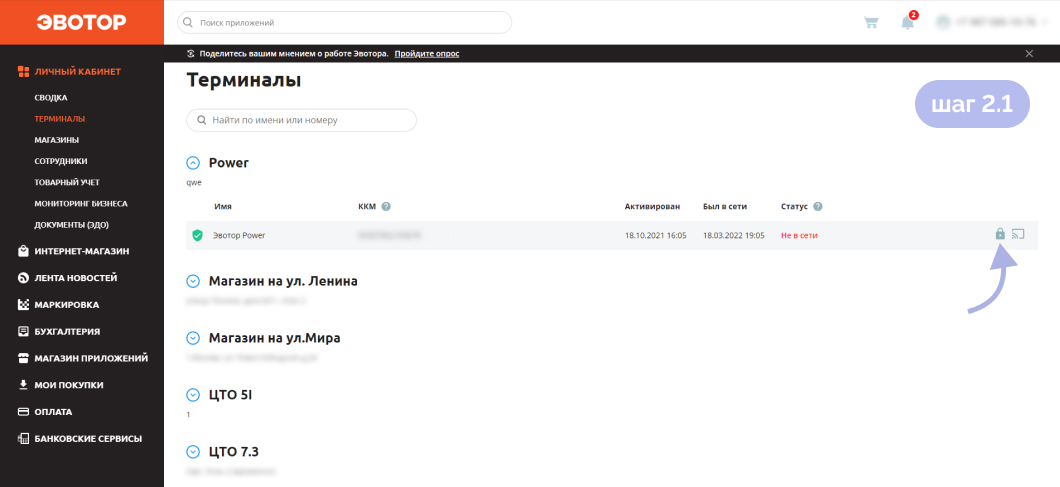Select Терминалы in sidebar
The image size is (1060, 487).
click(x=59, y=118)
